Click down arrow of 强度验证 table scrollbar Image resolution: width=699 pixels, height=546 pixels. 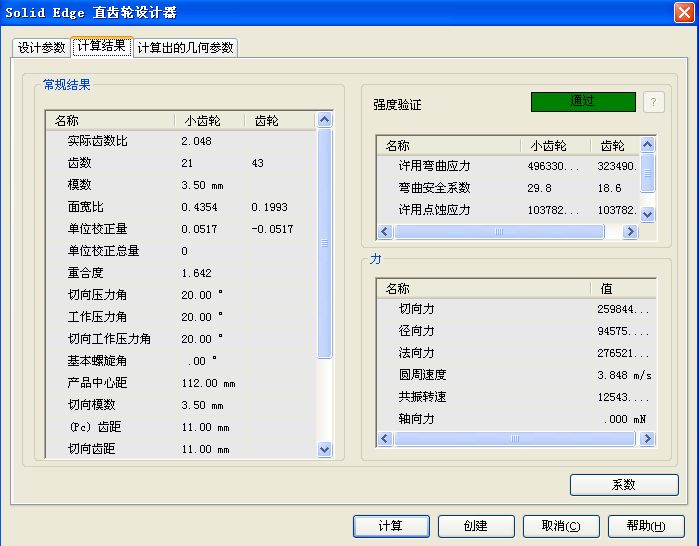[x=647, y=214]
